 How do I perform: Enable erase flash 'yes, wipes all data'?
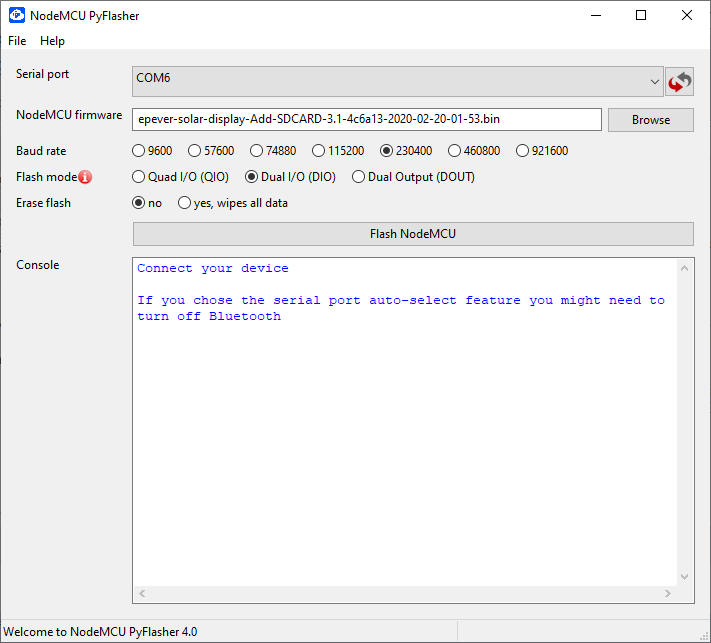pos(185,203)
